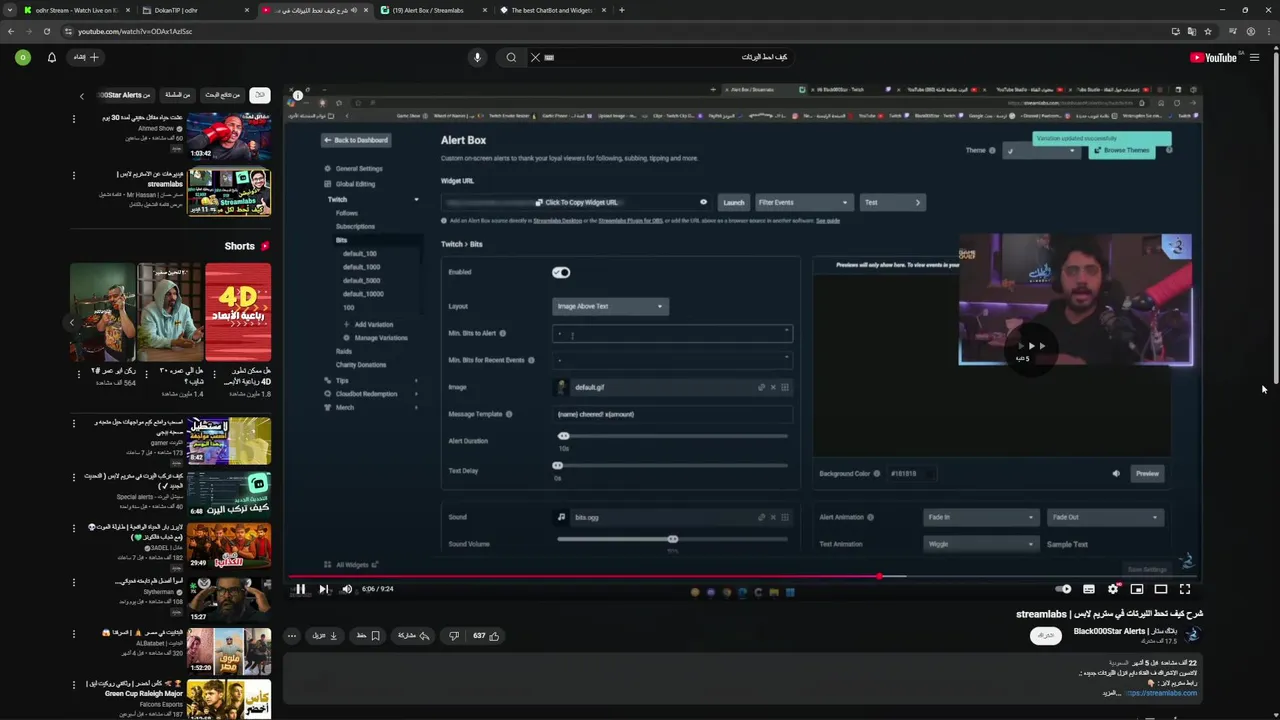Open Fade Out animation dropdown
Viewport: 1280px width, 720px height.
pos(1104,517)
